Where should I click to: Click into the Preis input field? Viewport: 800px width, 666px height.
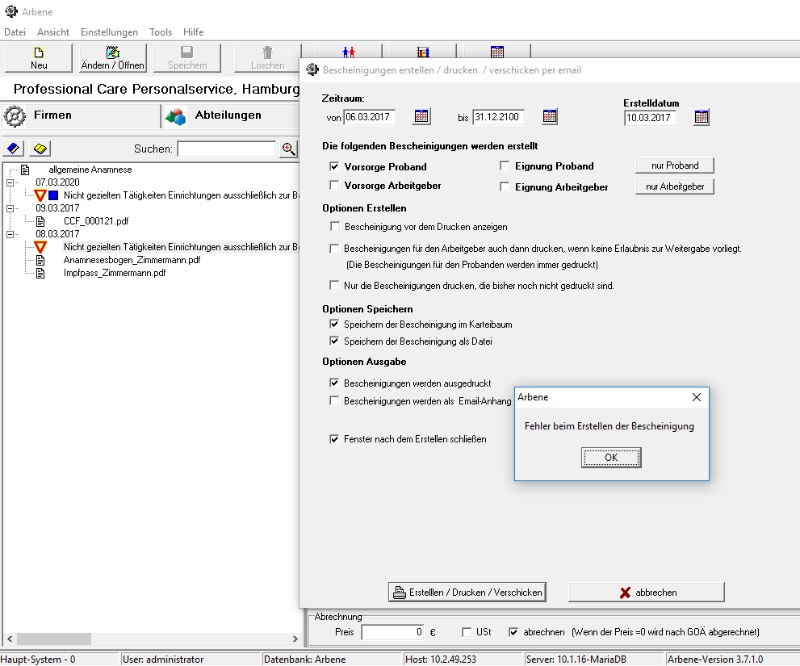coord(392,632)
